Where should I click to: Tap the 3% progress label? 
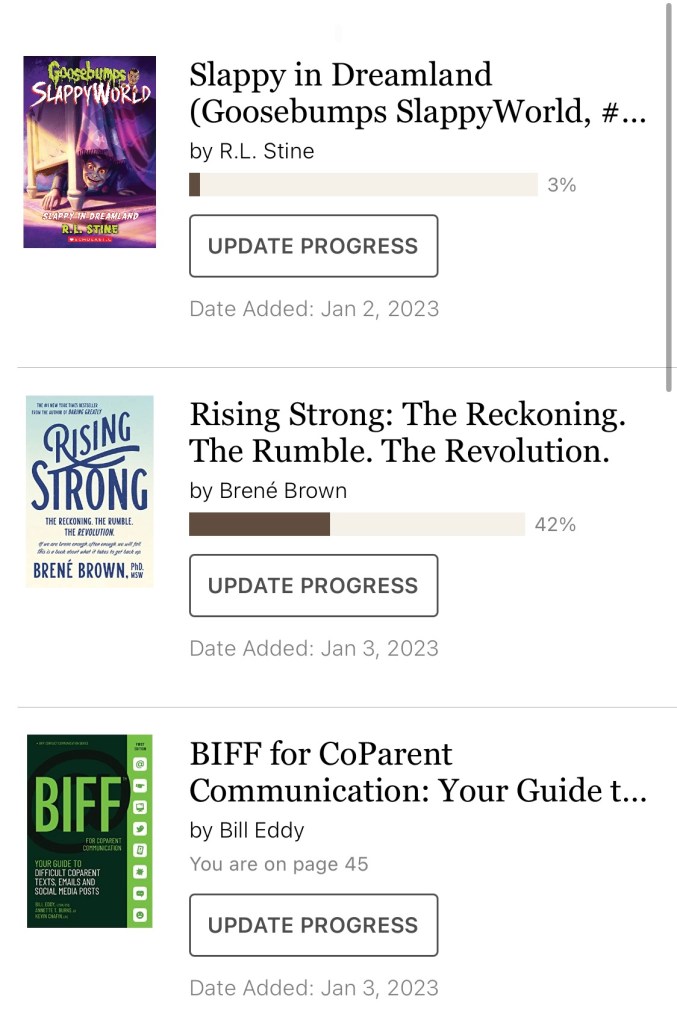[x=561, y=185]
